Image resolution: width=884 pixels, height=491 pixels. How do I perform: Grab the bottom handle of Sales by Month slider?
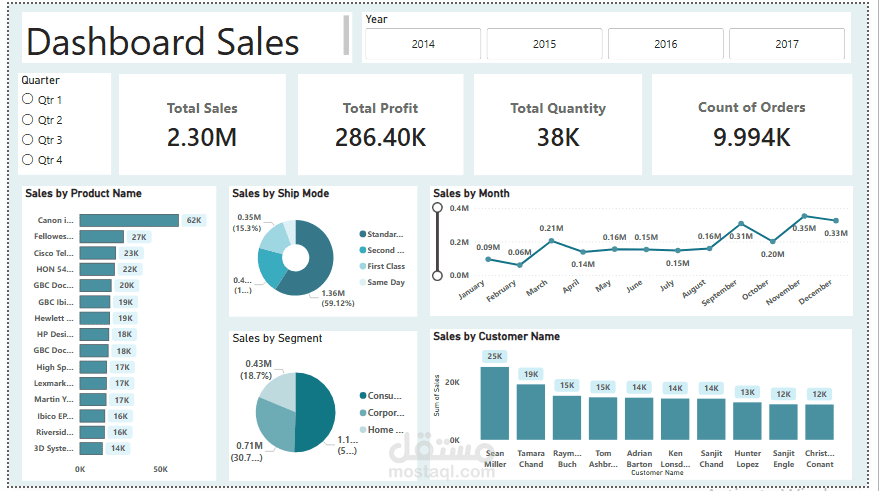[x=437, y=276]
